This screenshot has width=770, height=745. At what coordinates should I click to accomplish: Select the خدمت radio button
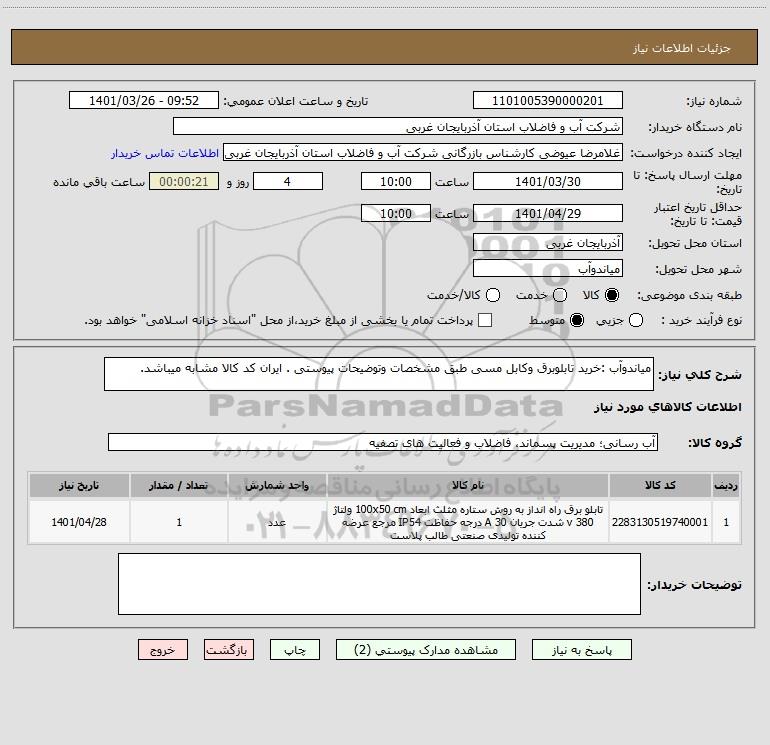pyautogui.click(x=560, y=295)
